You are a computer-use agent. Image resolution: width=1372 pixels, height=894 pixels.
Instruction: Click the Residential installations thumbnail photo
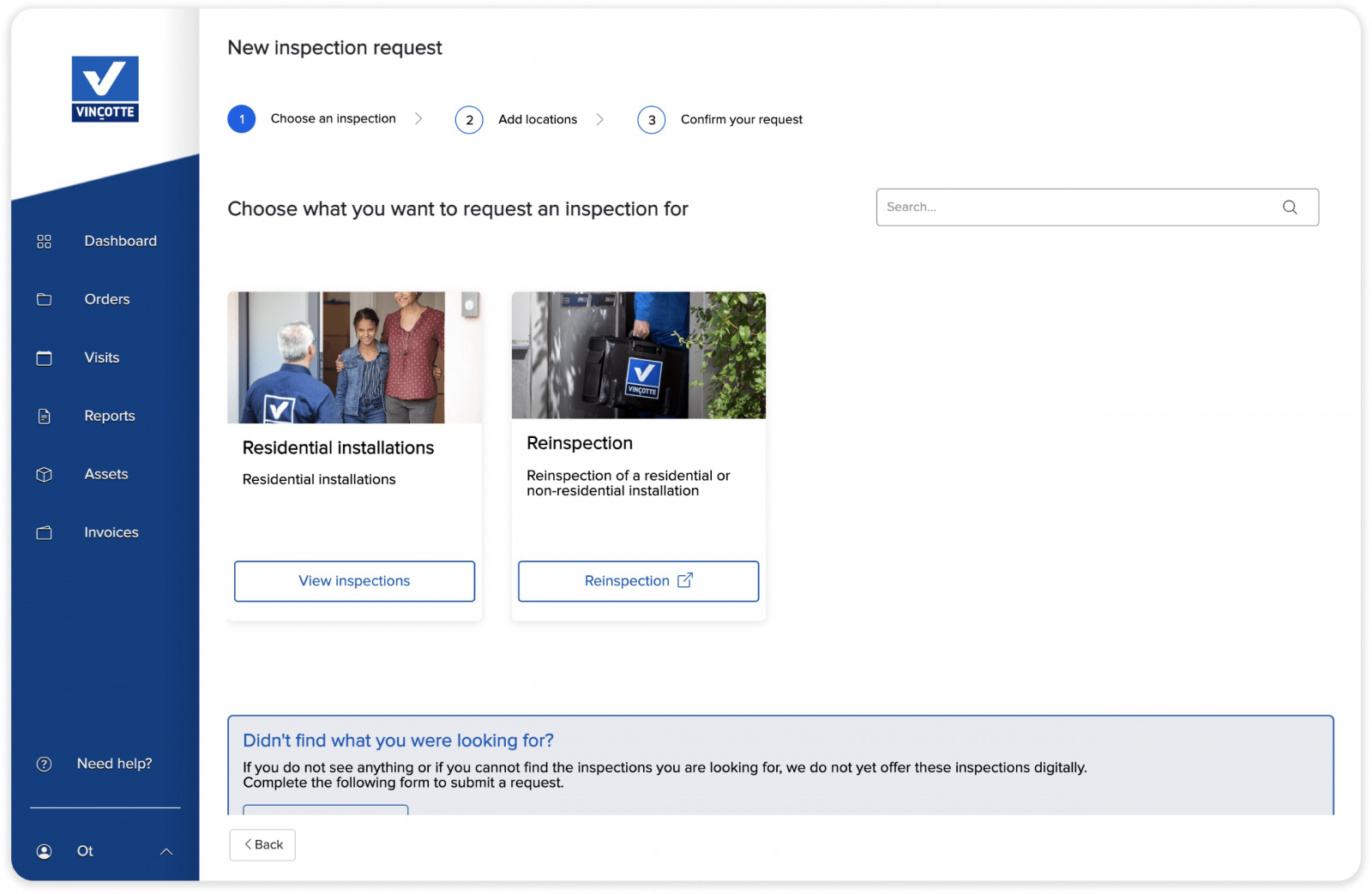pyautogui.click(x=354, y=357)
